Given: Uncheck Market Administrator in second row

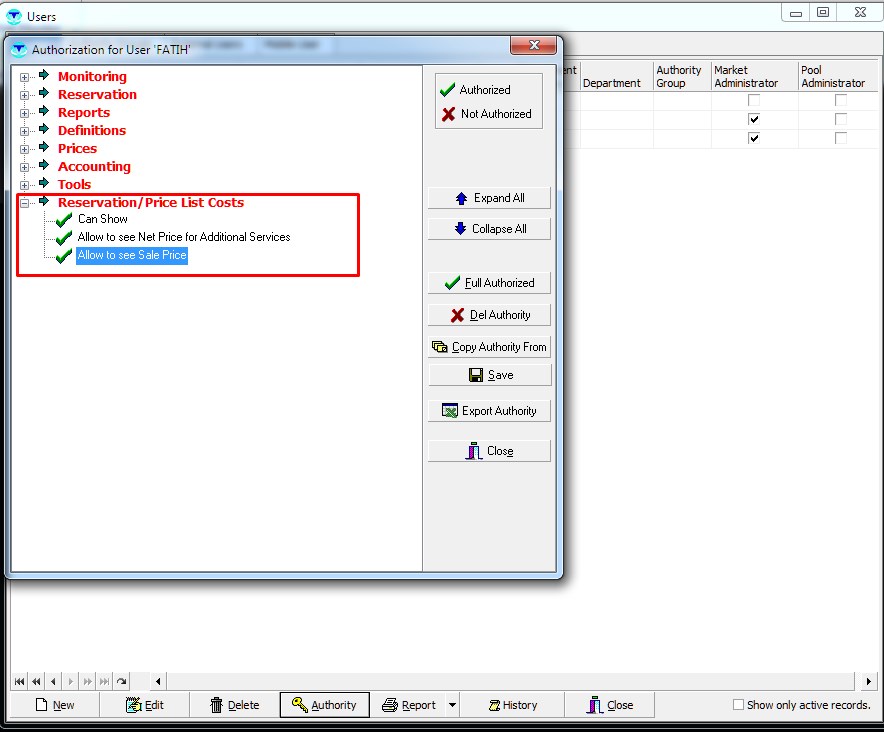Looking at the screenshot, I should pos(754,120).
